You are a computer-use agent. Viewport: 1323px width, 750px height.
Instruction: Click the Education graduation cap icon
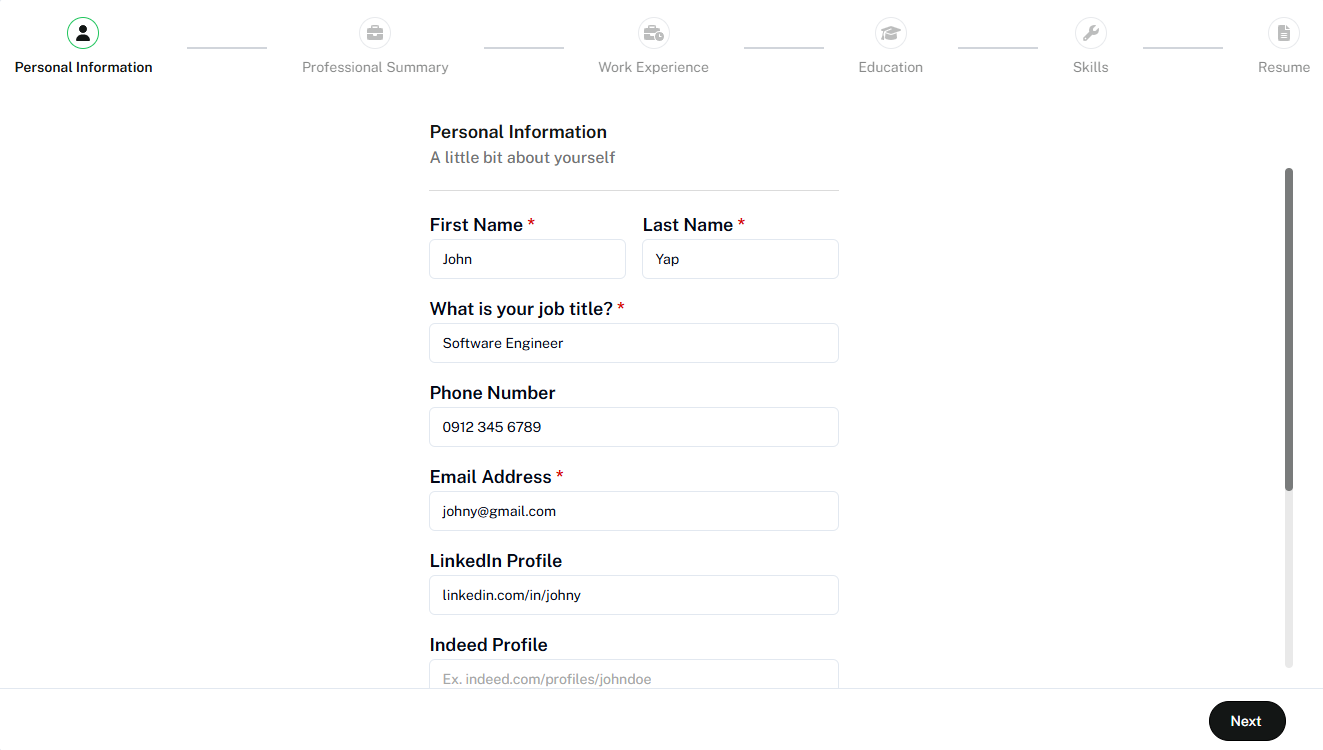890,33
